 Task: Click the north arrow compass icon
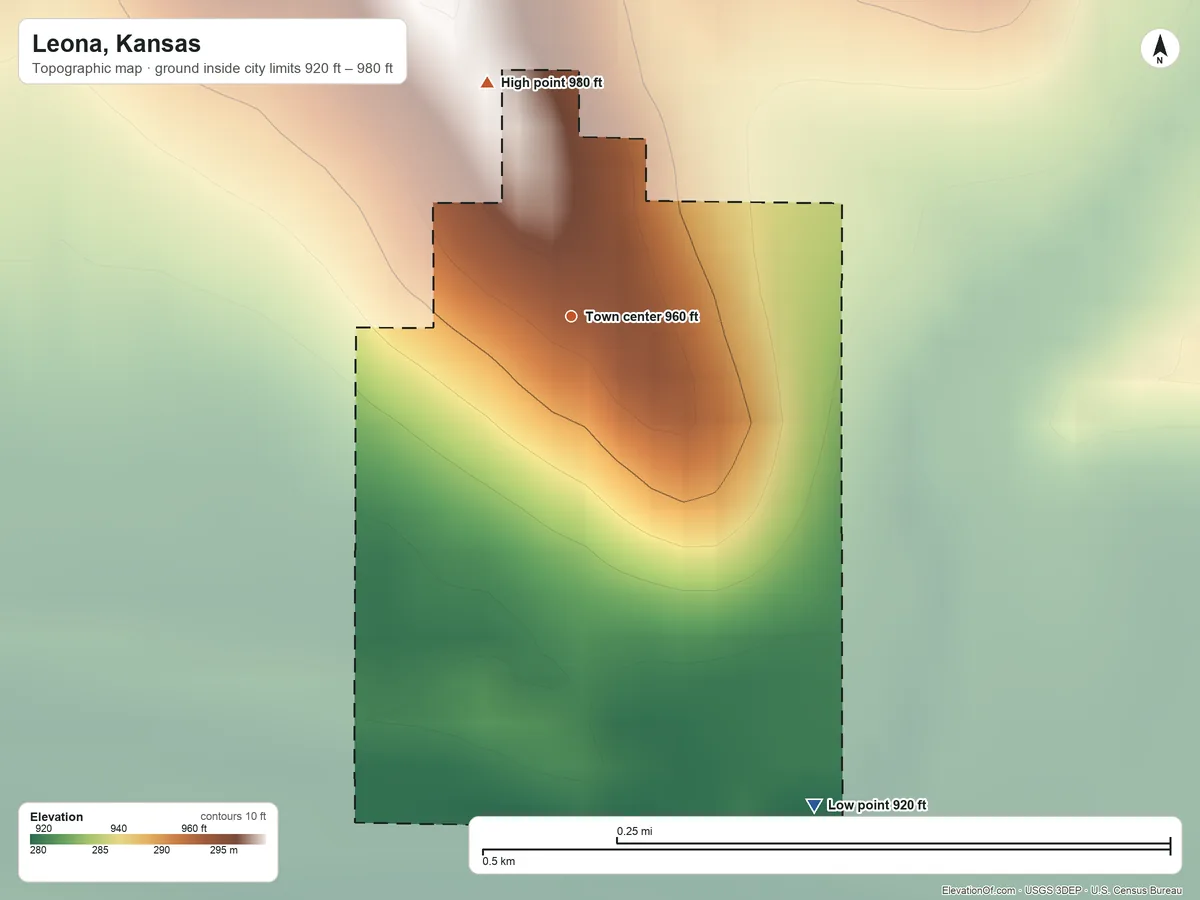pyautogui.click(x=1159, y=50)
